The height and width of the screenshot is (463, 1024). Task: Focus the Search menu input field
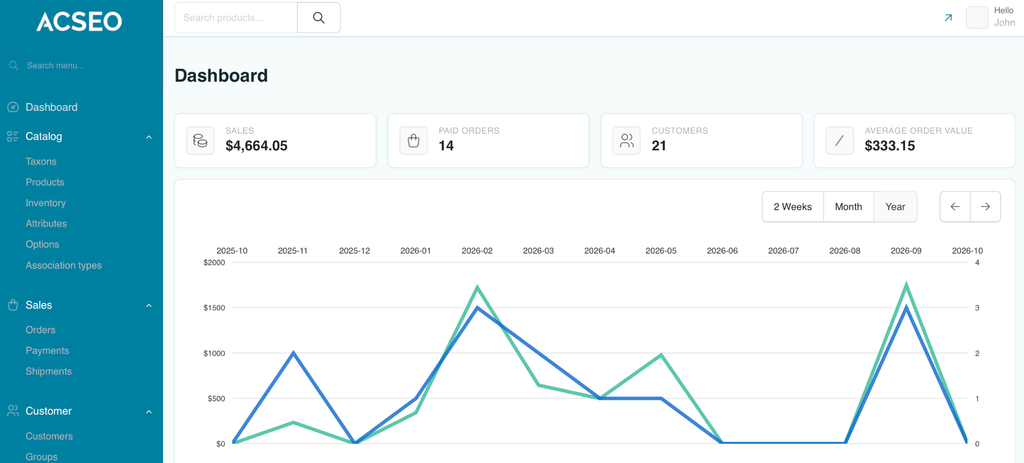point(56,66)
